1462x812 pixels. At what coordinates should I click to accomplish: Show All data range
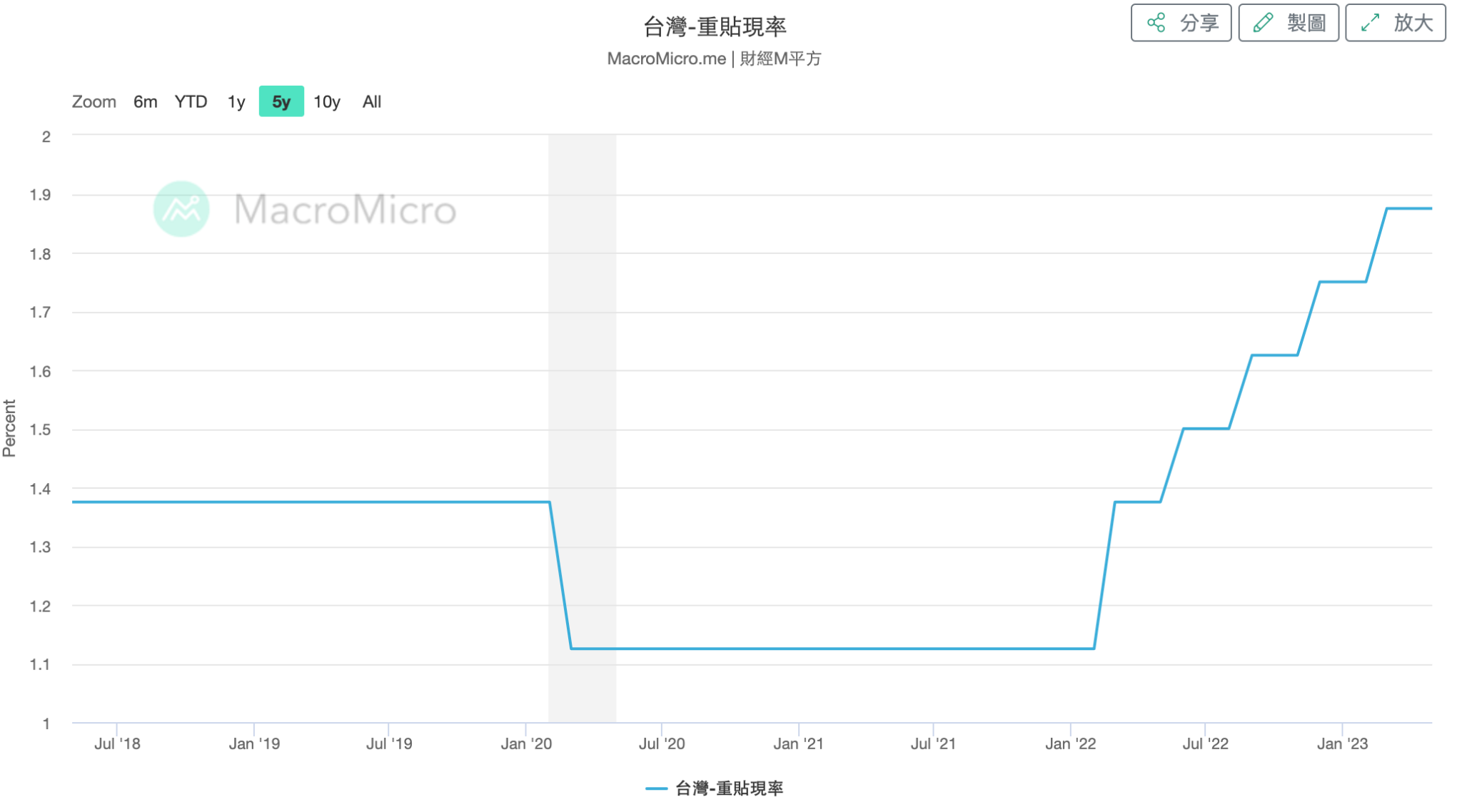372,101
